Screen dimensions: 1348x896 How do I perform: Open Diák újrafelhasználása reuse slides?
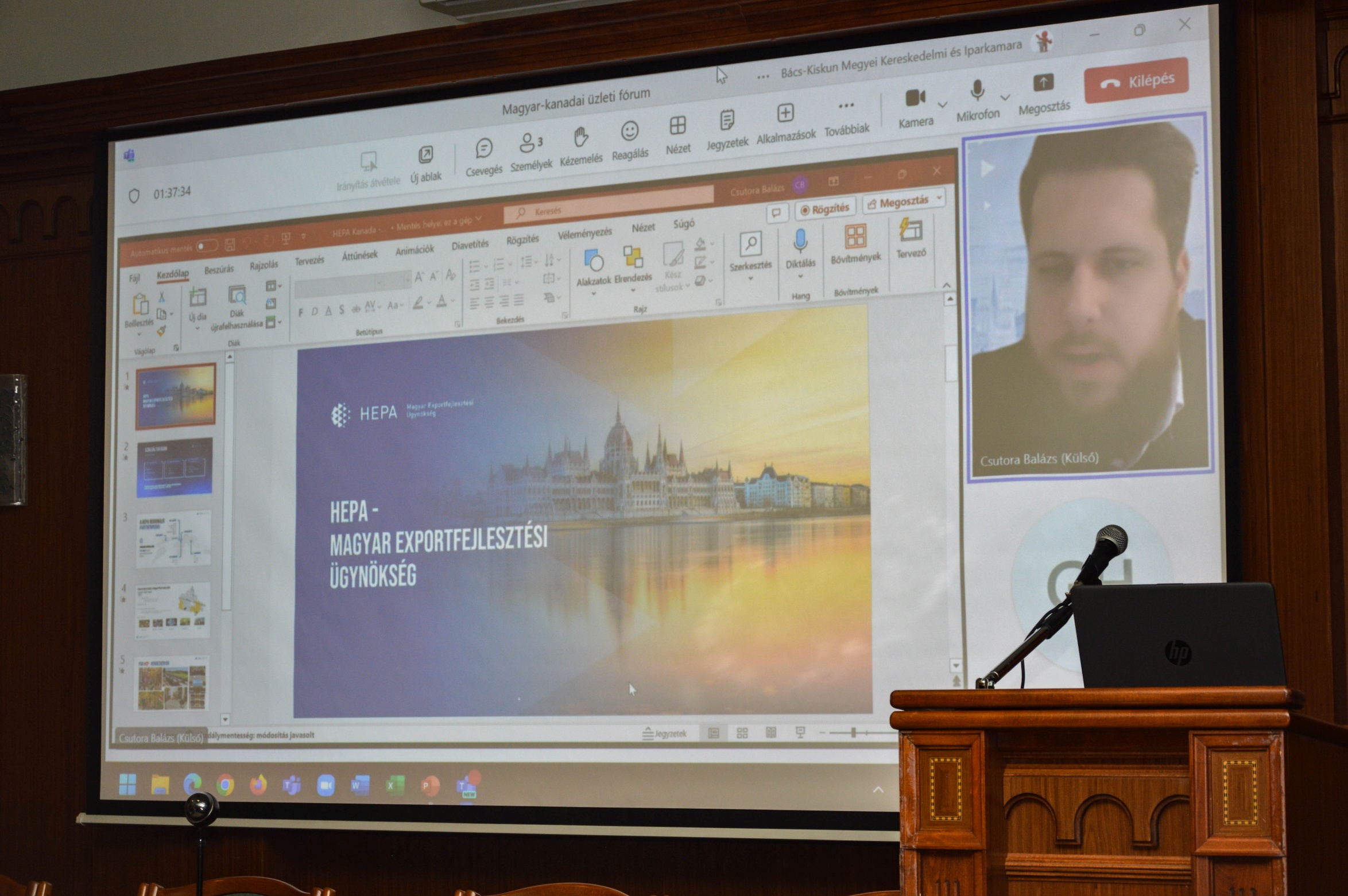tap(237, 307)
